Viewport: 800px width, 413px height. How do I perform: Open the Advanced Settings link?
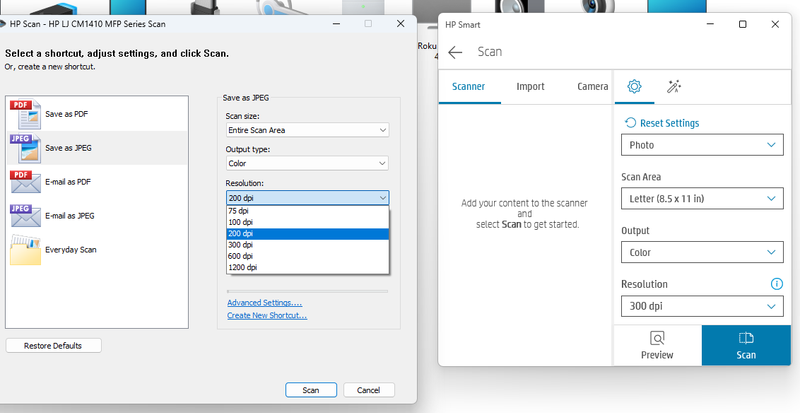click(264, 303)
